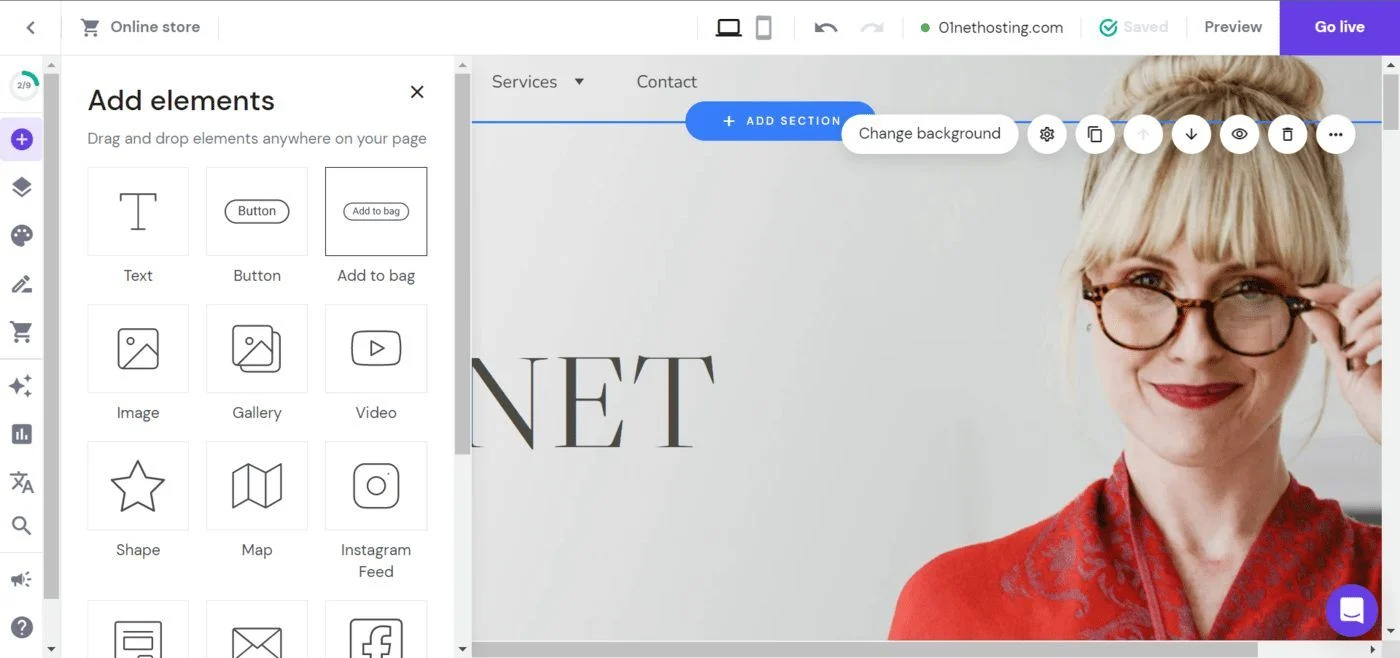Open section settings with the gear icon
This screenshot has height=658, width=1400.
[1046, 133]
